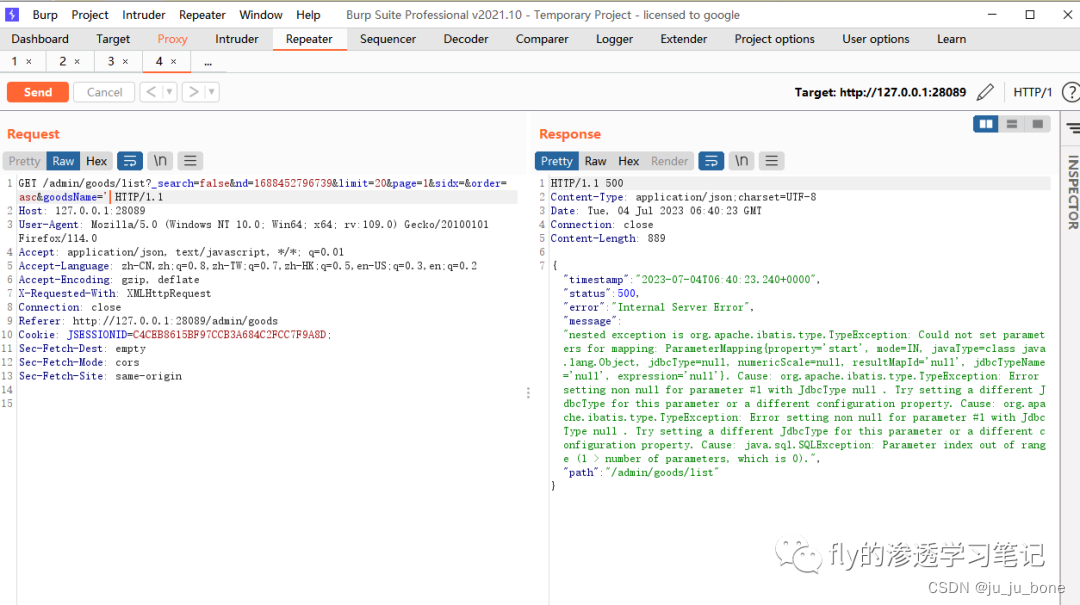Switch Request view to Pretty

click(25, 161)
